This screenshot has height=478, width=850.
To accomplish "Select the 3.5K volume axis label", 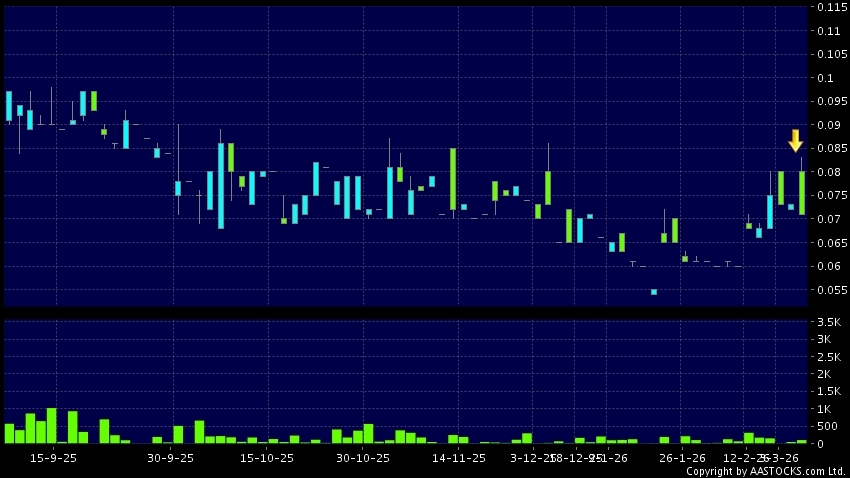I will coord(829,323).
